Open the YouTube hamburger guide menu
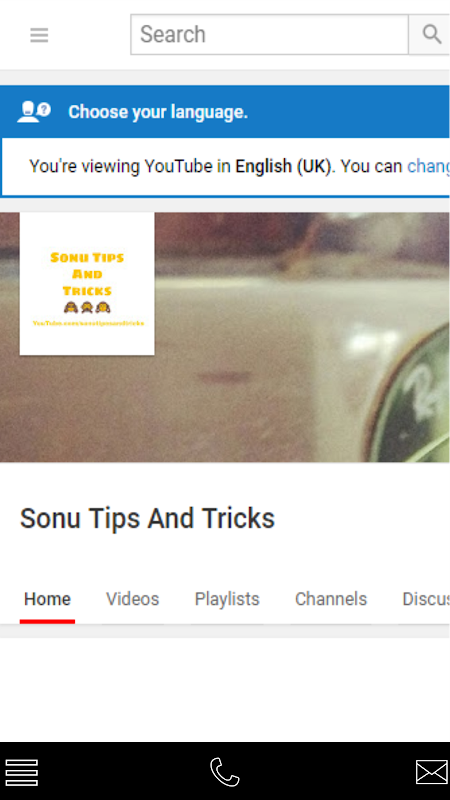Viewport: 450px width, 800px height. pos(39,35)
